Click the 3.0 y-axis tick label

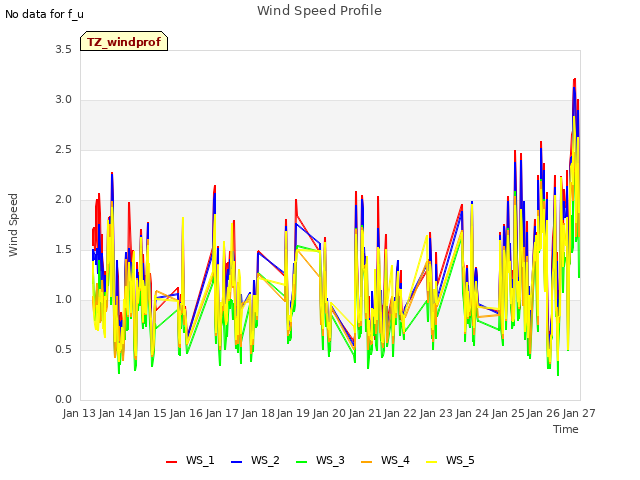[x=63, y=100]
